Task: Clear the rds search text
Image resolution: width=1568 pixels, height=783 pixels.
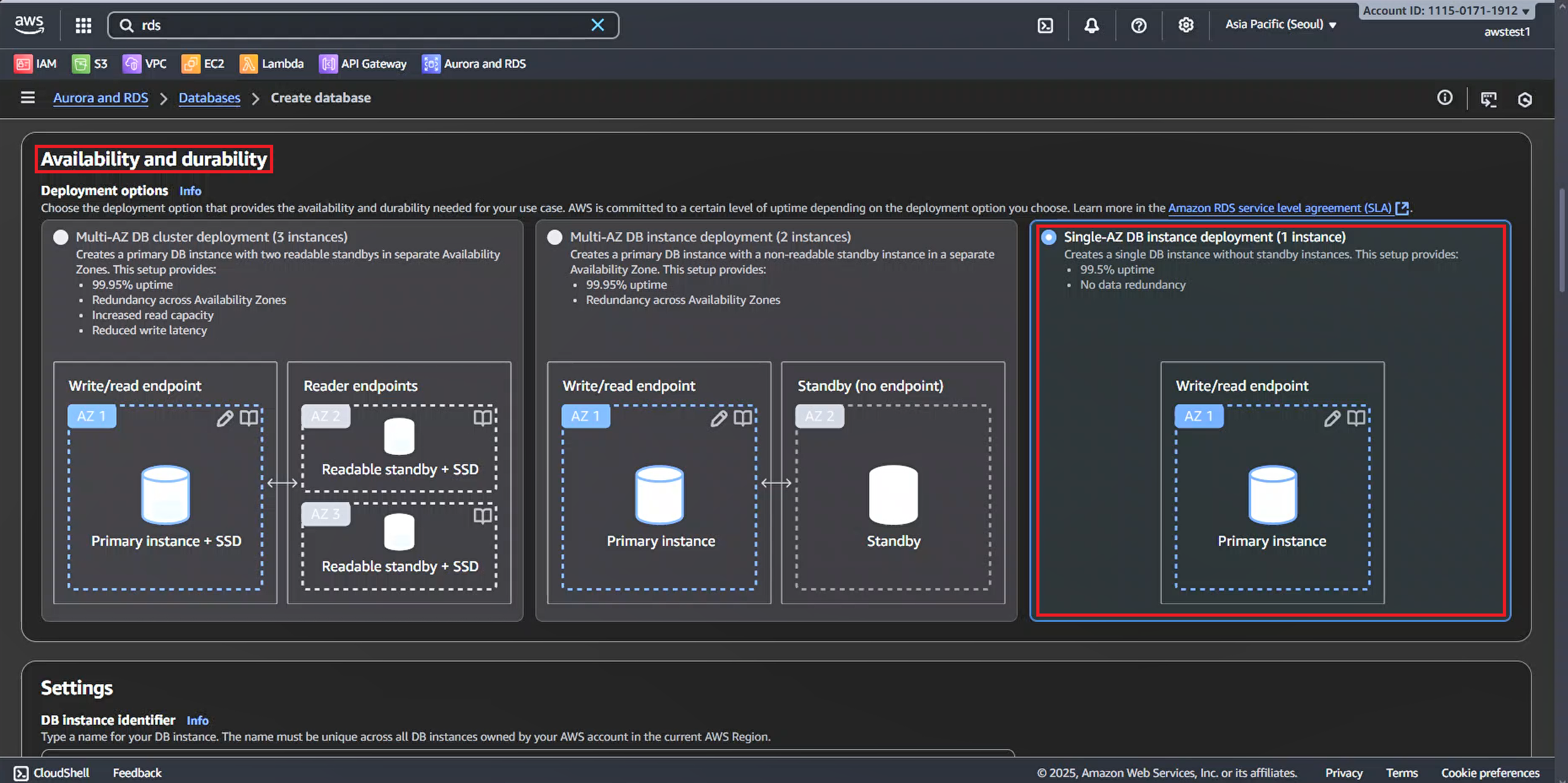Action: [x=597, y=25]
